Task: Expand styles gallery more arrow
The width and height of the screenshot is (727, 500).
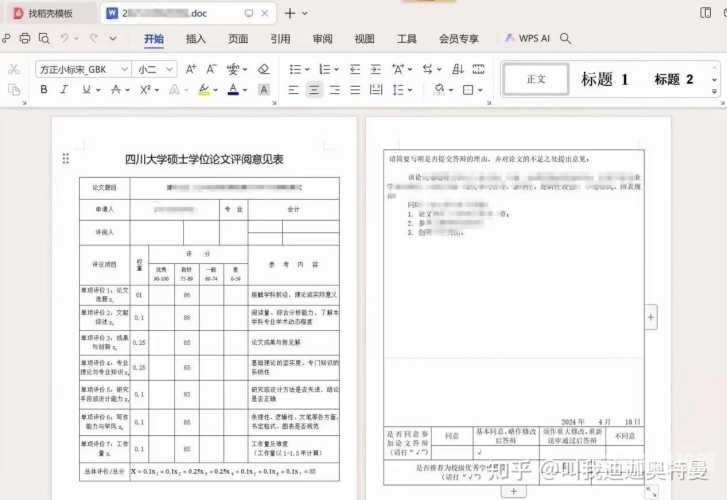Action: tap(714, 91)
